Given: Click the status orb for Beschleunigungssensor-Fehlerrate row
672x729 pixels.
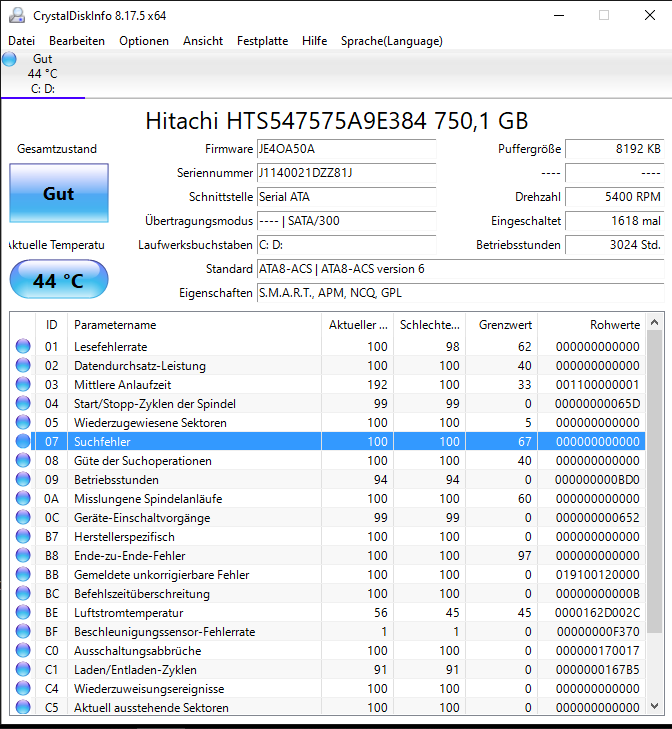Looking at the screenshot, I should (x=23, y=631).
